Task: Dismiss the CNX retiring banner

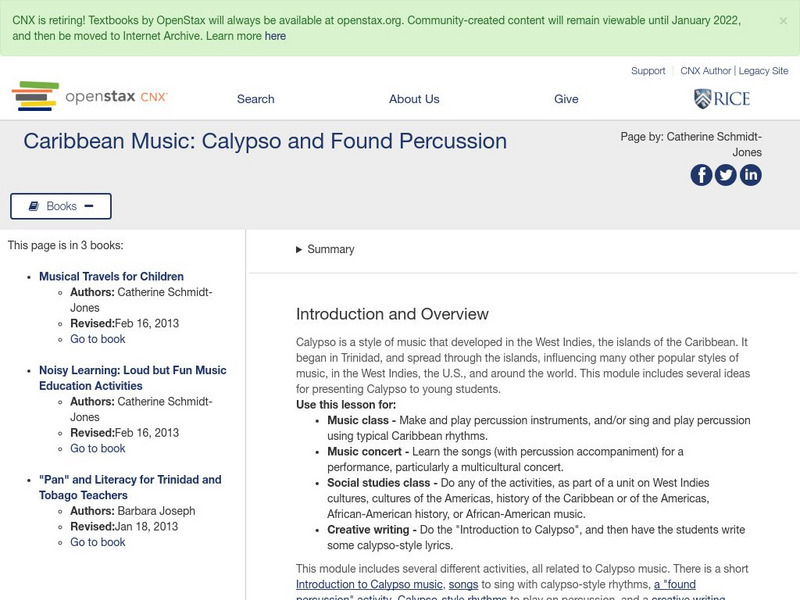Action: 782,20
